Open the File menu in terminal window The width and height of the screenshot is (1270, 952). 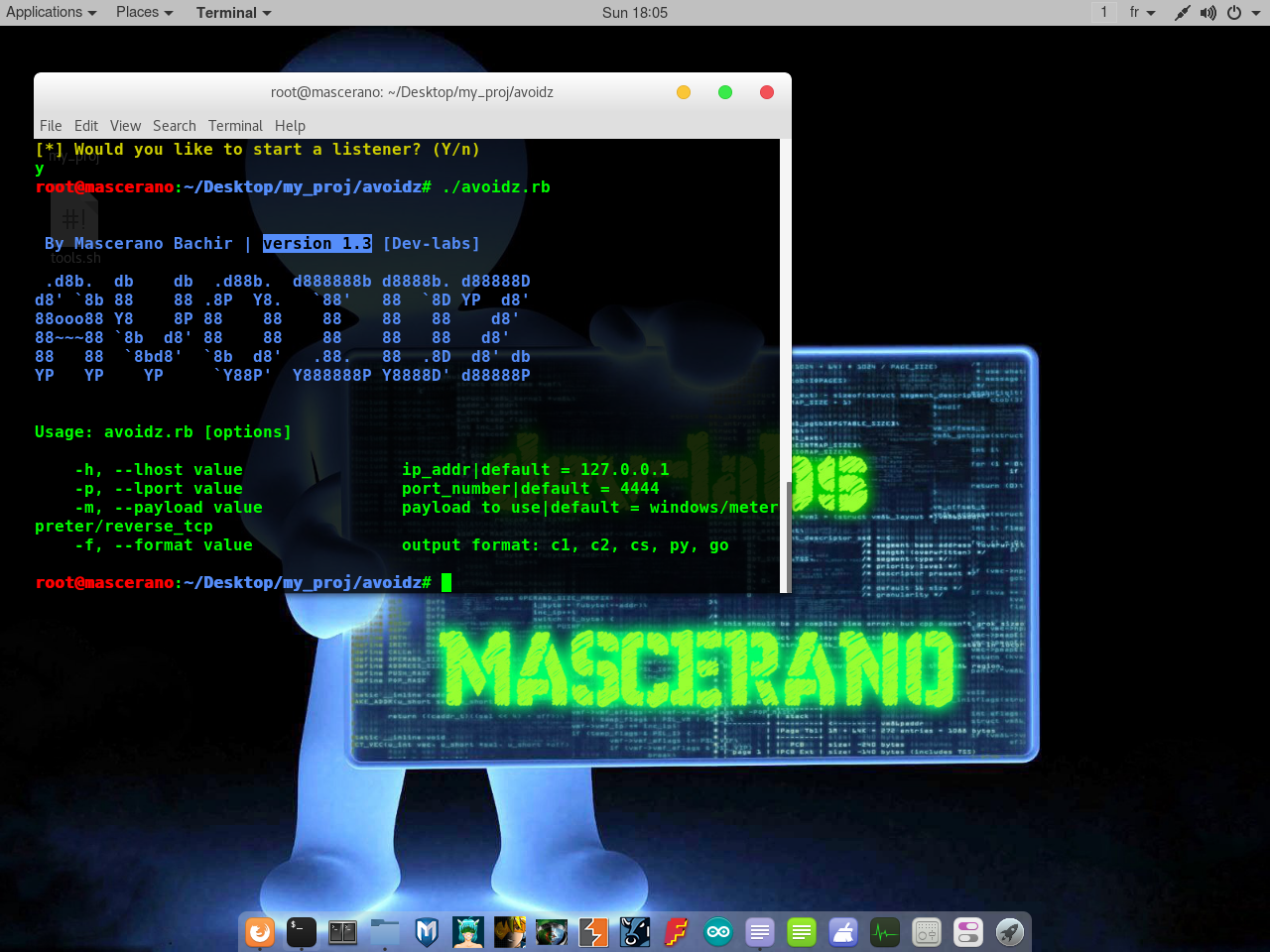click(51, 126)
